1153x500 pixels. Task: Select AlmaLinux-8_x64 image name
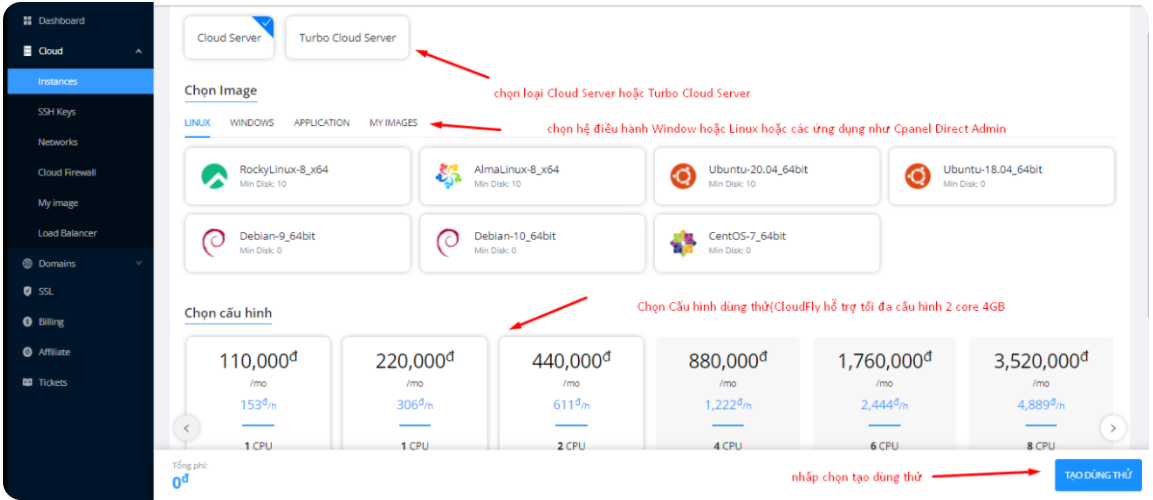tap(516, 169)
